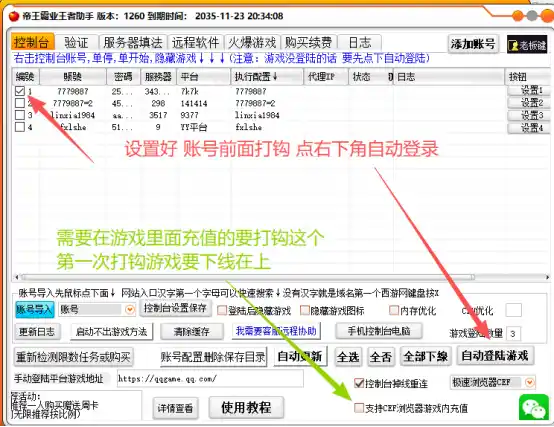The width and height of the screenshot is (554, 427).
Task: Click the 手动登陆平台游戏地址 URL field
Action: (210, 379)
